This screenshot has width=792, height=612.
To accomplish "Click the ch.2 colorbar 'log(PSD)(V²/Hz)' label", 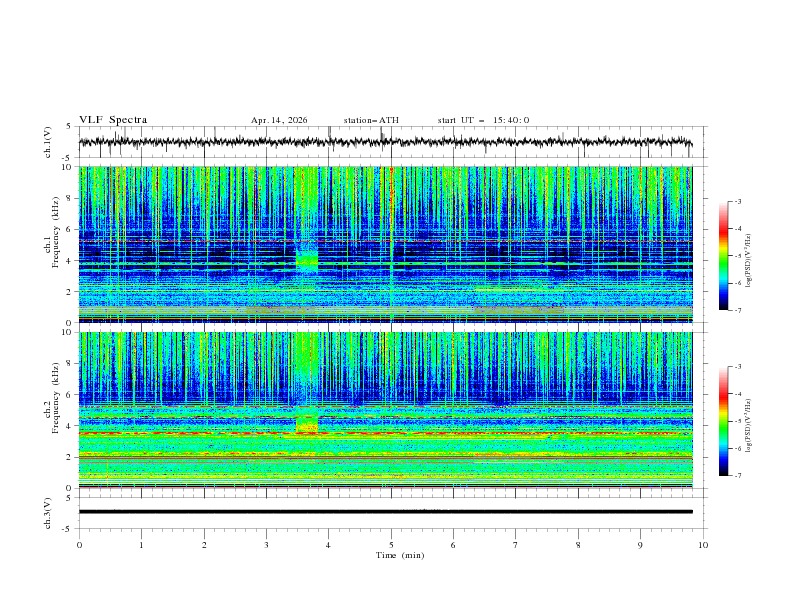I will [748, 426].
